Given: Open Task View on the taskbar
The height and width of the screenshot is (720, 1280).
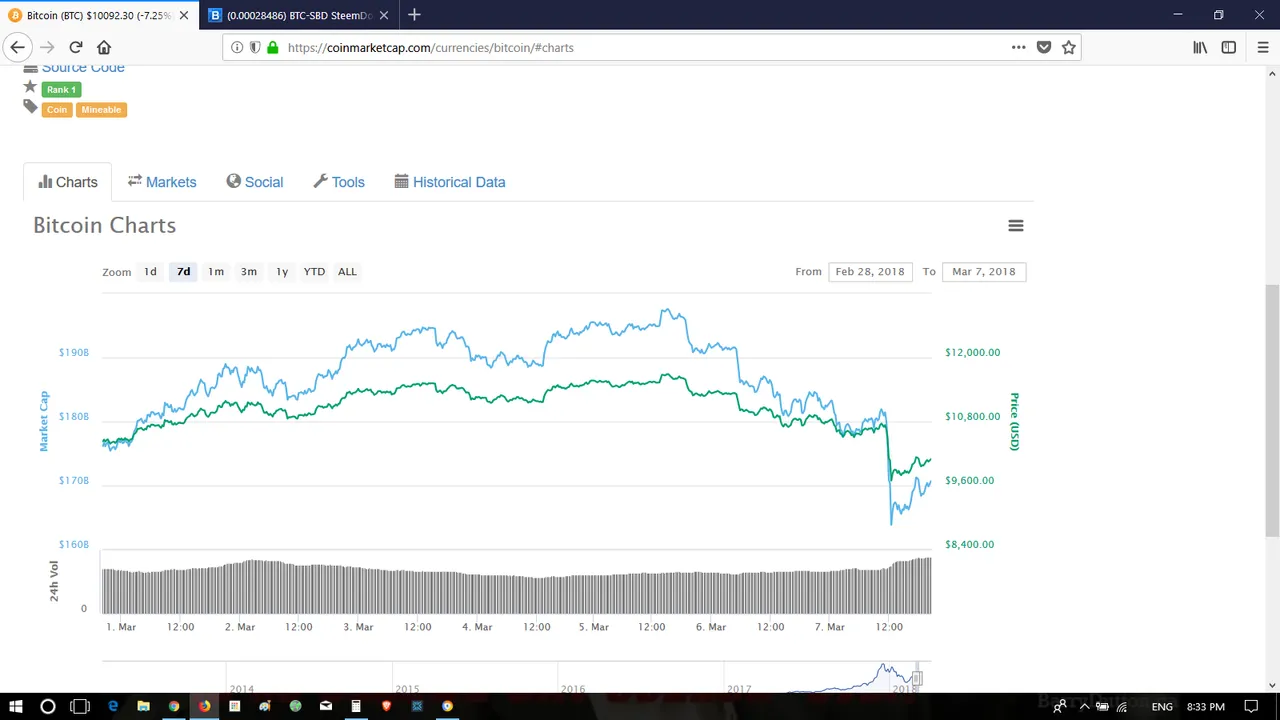Looking at the screenshot, I should coord(80,706).
